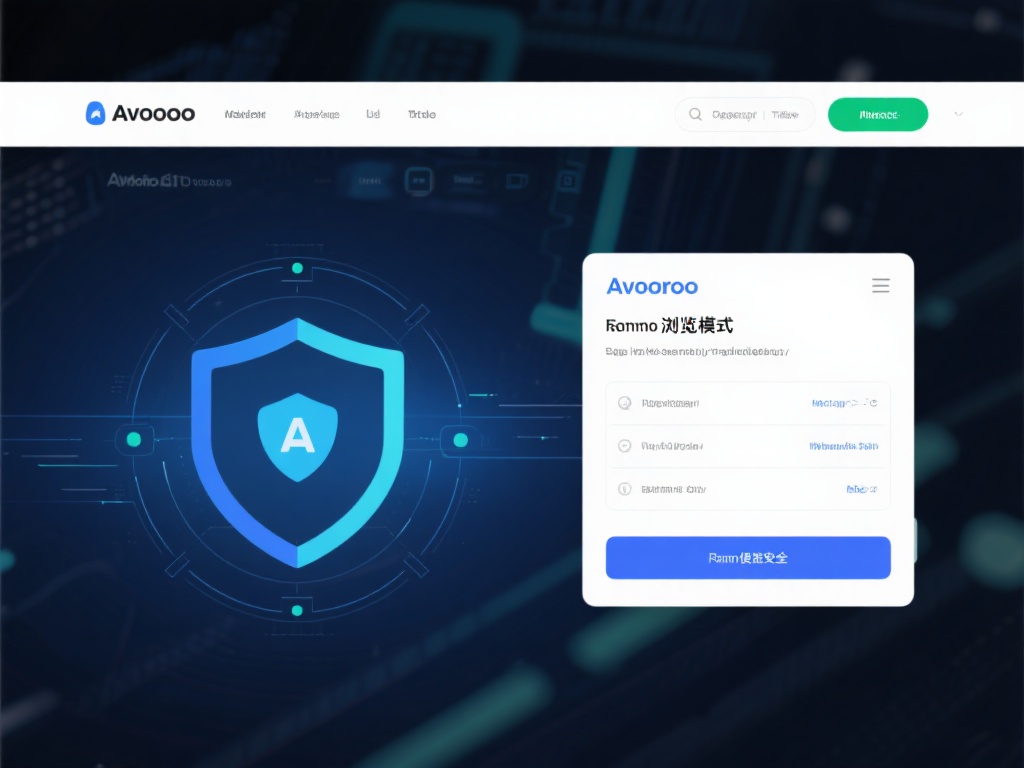Click the blue link on first card row
Image resolution: width=1024 pixels, height=768 pixels.
click(844, 403)
